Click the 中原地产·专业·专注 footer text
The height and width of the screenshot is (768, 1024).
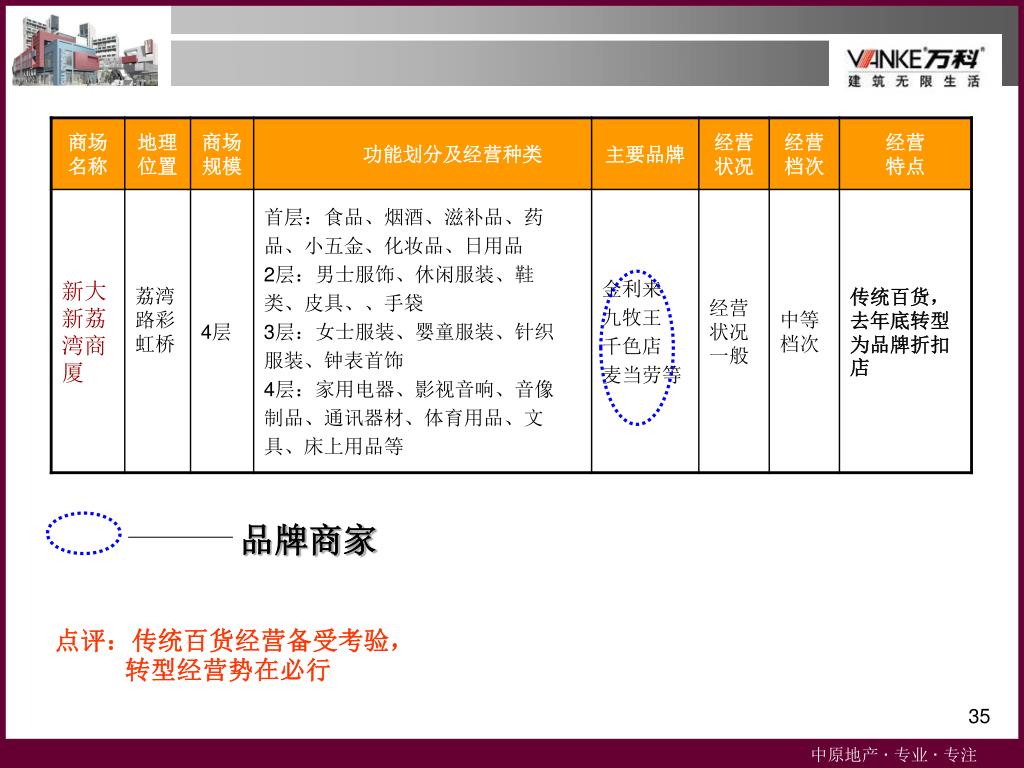[894, 754]
